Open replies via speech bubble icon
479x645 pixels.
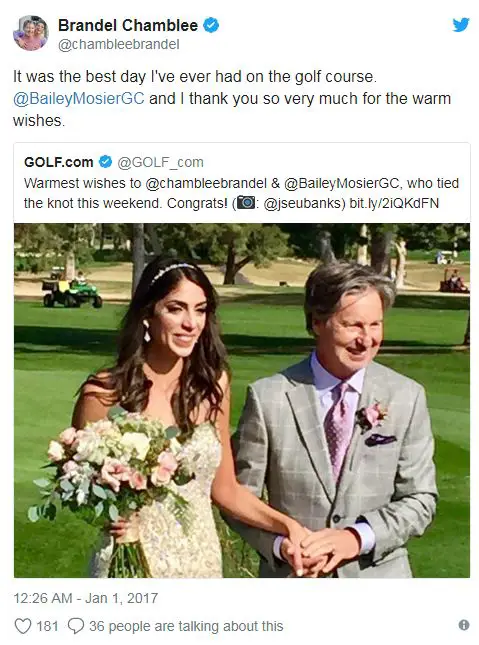coord(76,626)
